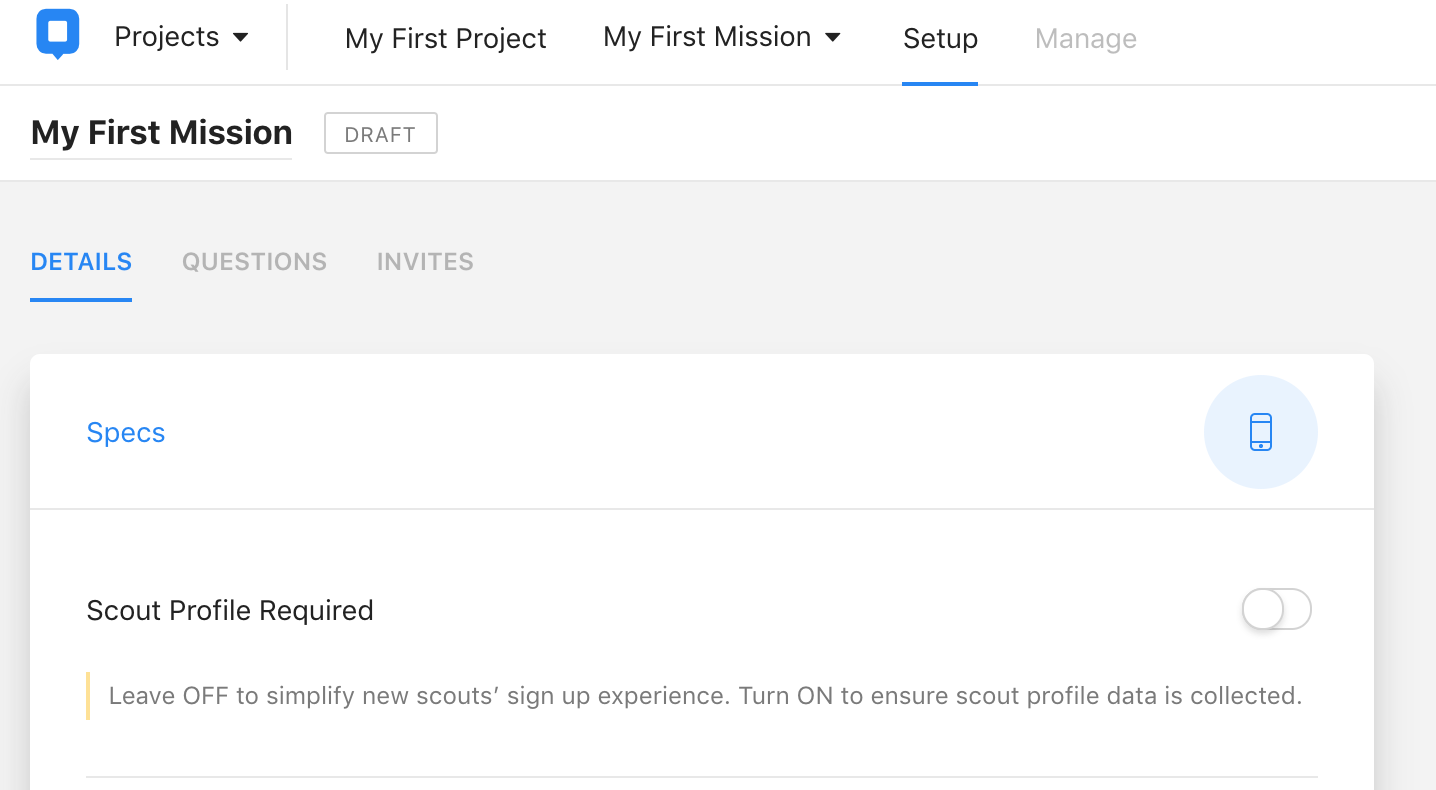This screenshot has height=790, width=1436.
Task: Click the caret arrow beside My First Mission
Action: pos(832,38)
